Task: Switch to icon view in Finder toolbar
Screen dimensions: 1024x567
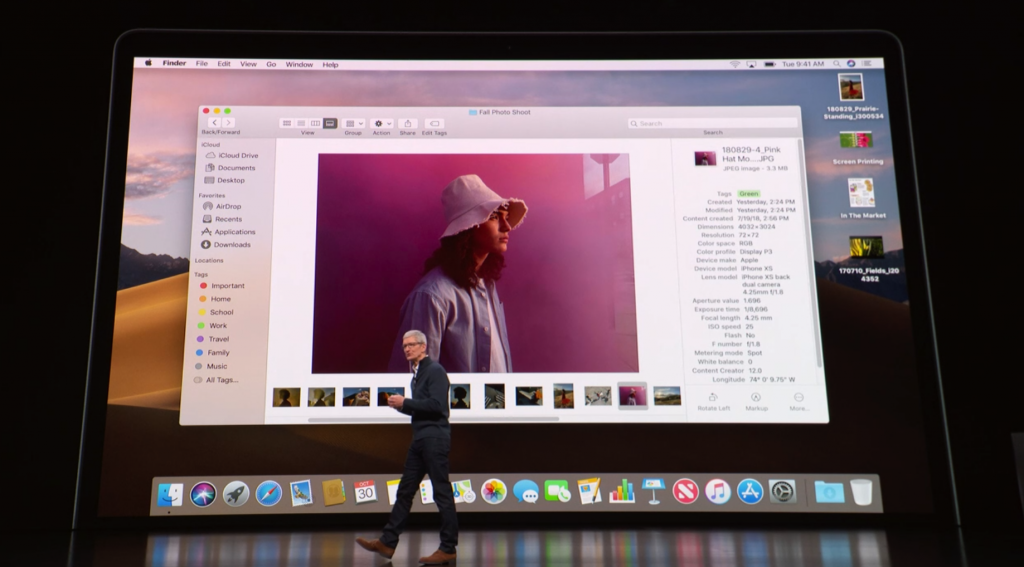Action: (287, 123)
